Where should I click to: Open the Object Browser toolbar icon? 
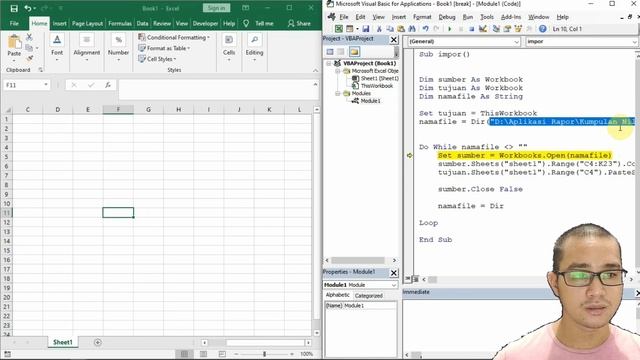(x=518, y=29)
